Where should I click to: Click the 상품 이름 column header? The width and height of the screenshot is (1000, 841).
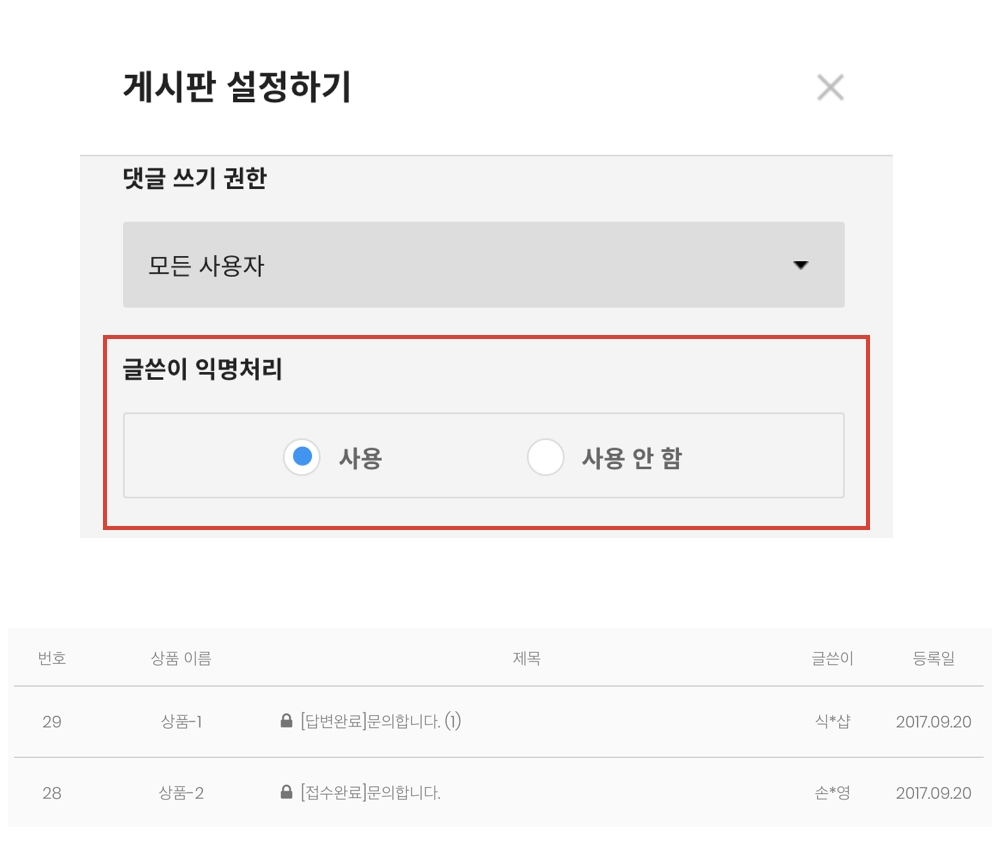[181, 658]
